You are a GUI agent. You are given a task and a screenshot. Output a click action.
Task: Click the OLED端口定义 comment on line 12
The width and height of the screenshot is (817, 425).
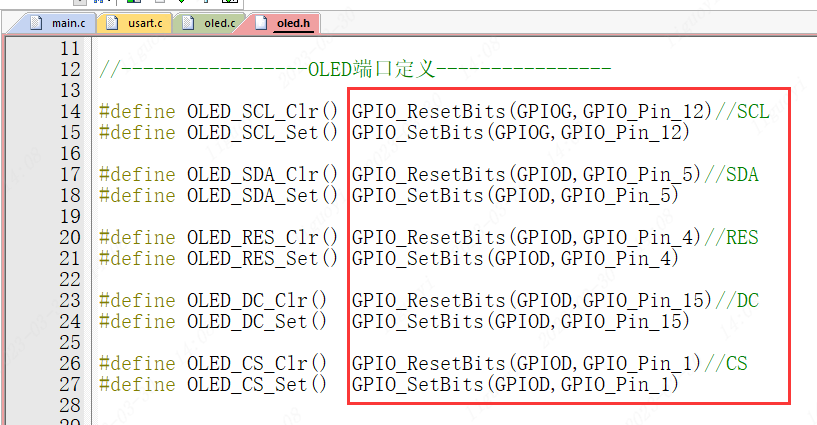click(355, 69)
